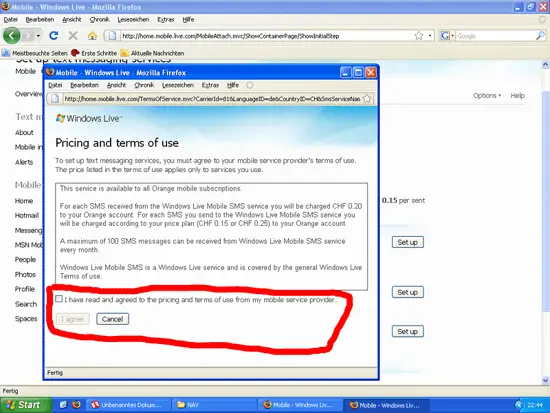Image resolution: width=550 pixels, height=413 pixels.
Task: Click bookmark star in popup address bar
Action: coord(367,99)
